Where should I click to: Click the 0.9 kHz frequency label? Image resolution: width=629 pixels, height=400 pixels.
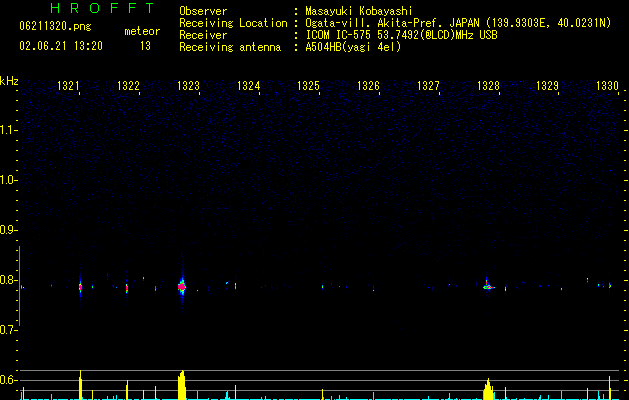(x=8, y=230)
